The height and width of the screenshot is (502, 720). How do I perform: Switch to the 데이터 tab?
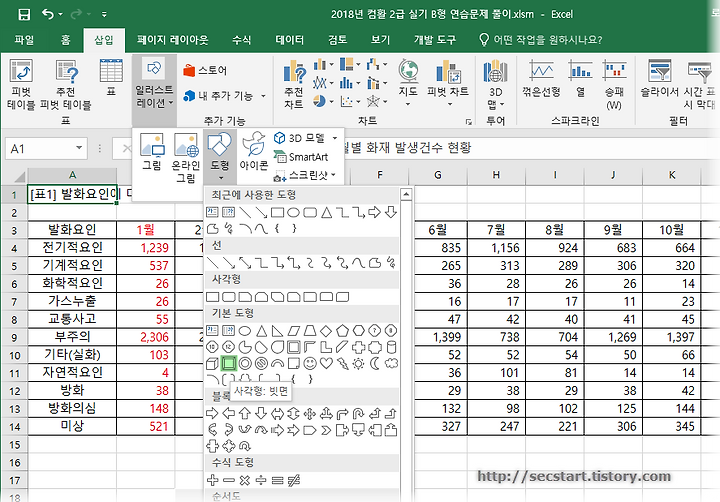289,40
